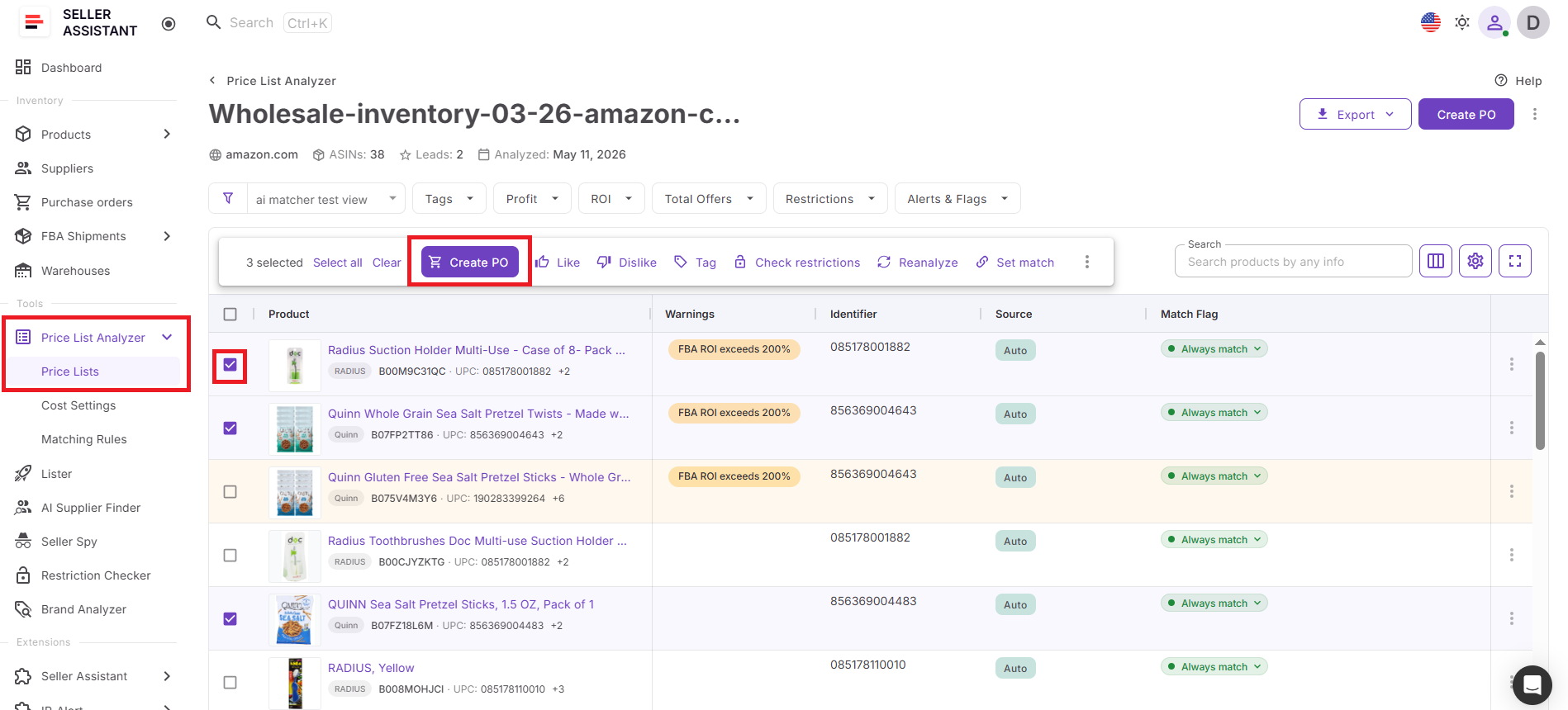Reanalyze the selected products
Screen dimensions: 1568x710
918,262
